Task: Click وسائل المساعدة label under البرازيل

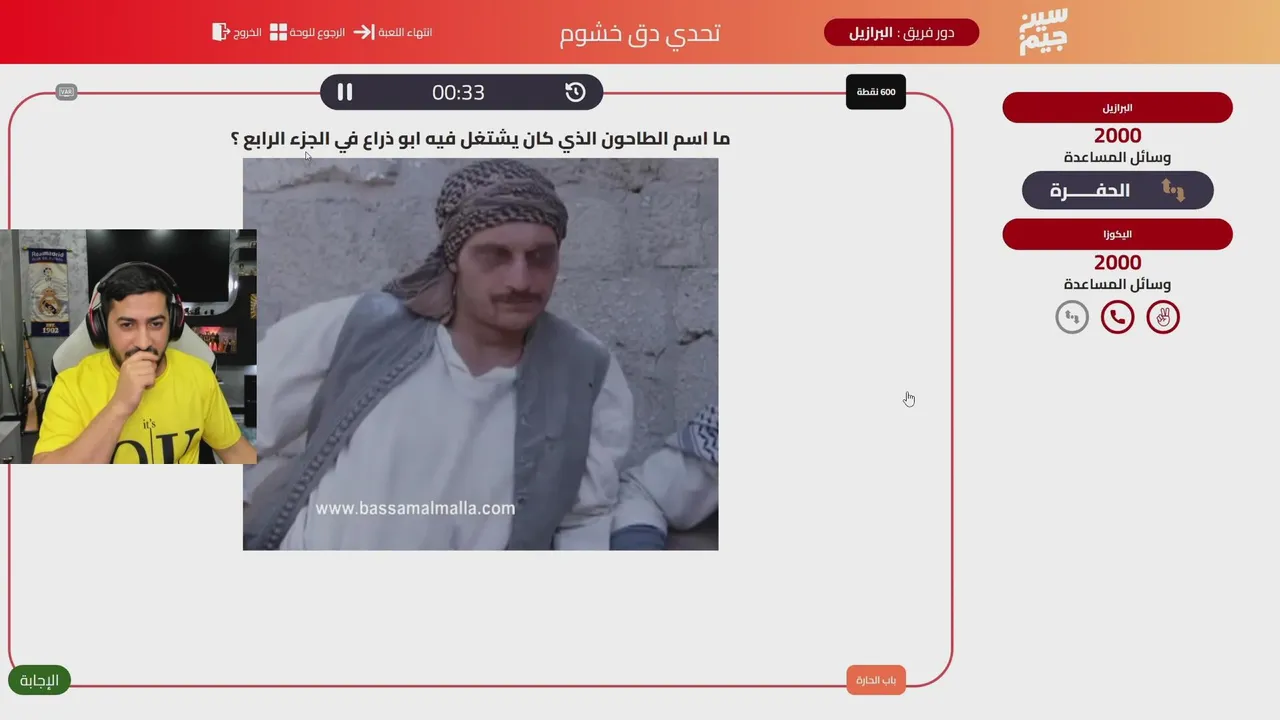Action: pyautogui.click(x=1117, y=158)
